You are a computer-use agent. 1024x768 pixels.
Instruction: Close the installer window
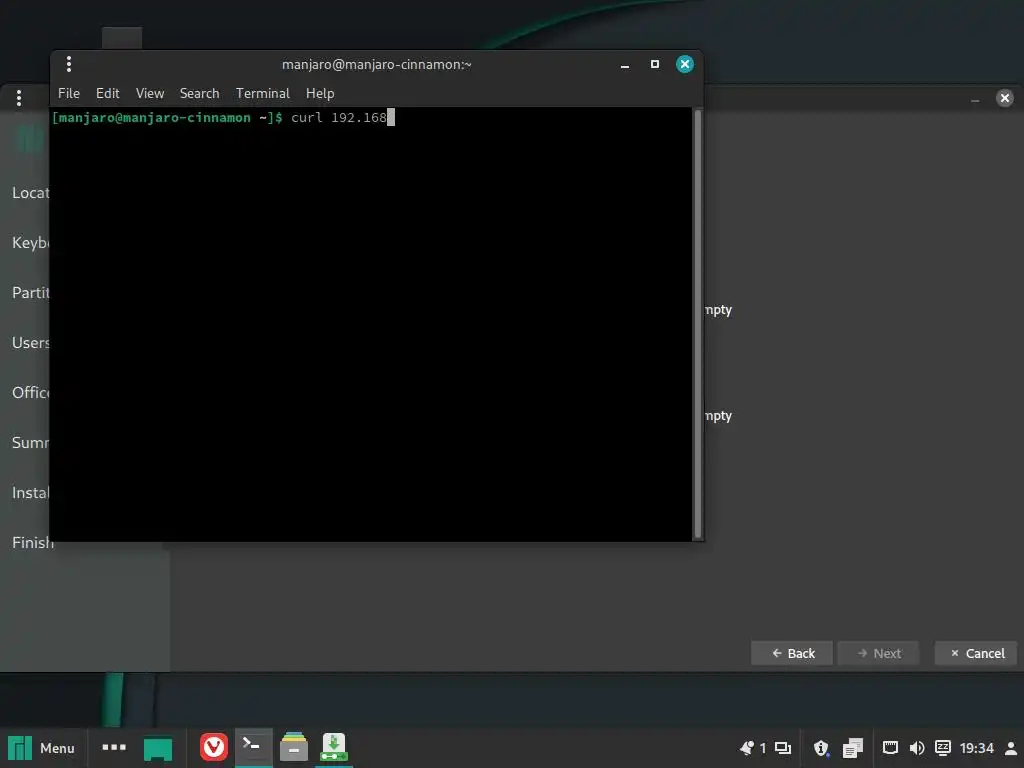[x=1004, y=98]
